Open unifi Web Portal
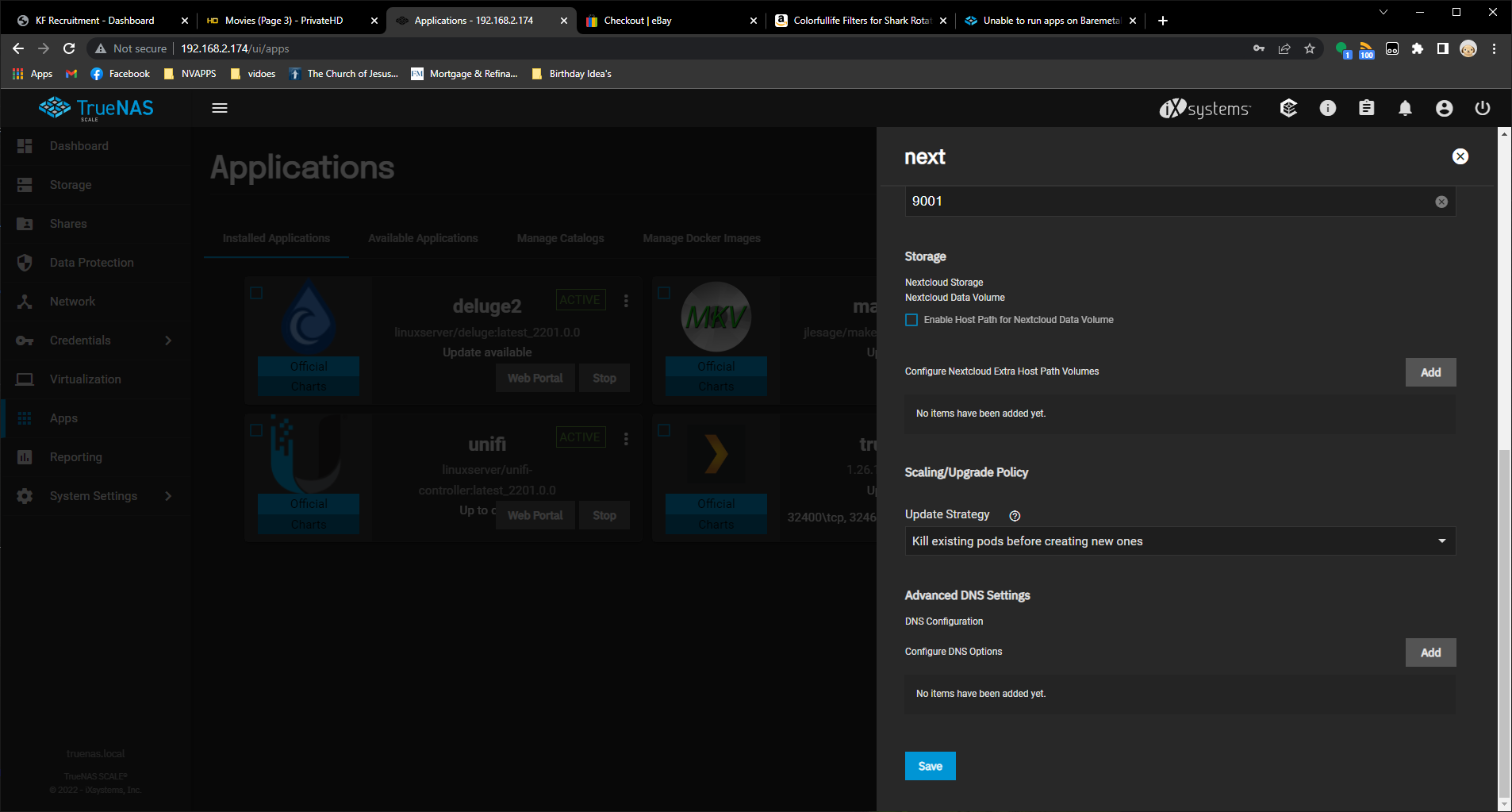 click(535, 515)
